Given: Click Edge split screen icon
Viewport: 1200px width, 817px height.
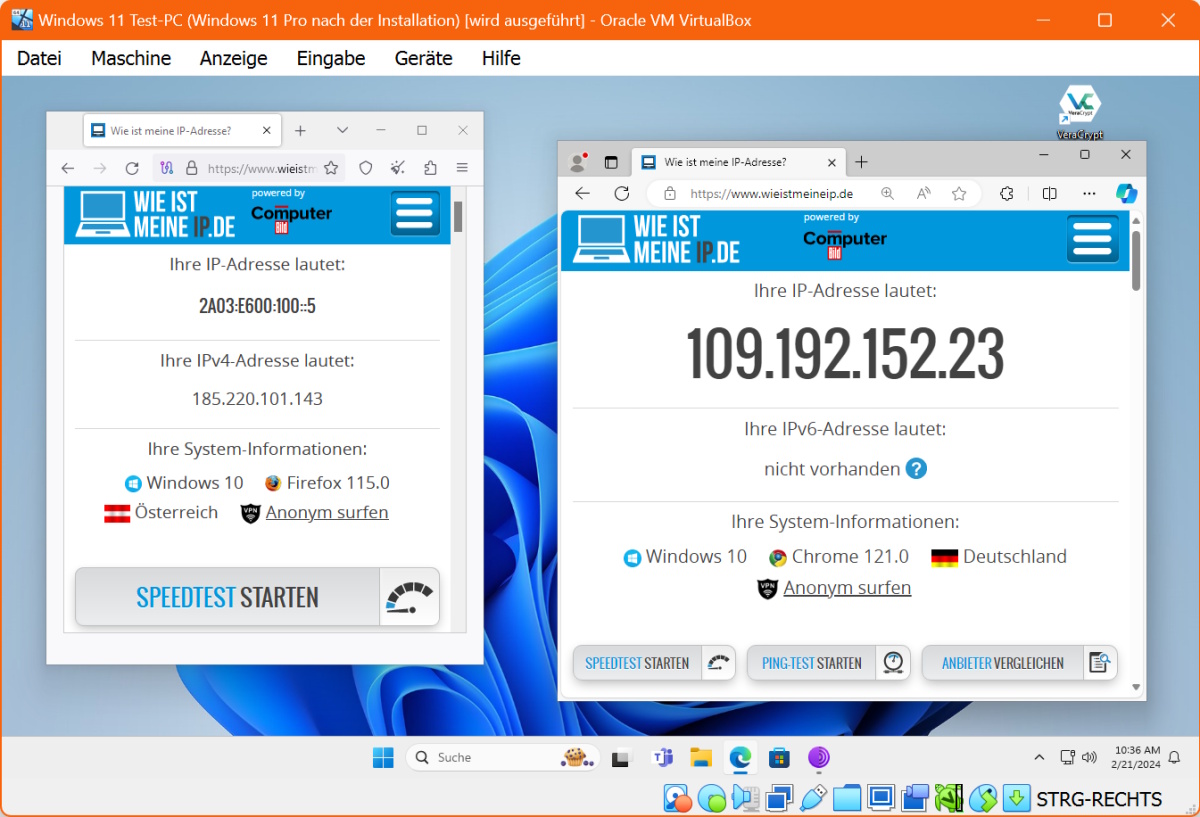Looking at the screenshot, I should tap(1049, 193).
